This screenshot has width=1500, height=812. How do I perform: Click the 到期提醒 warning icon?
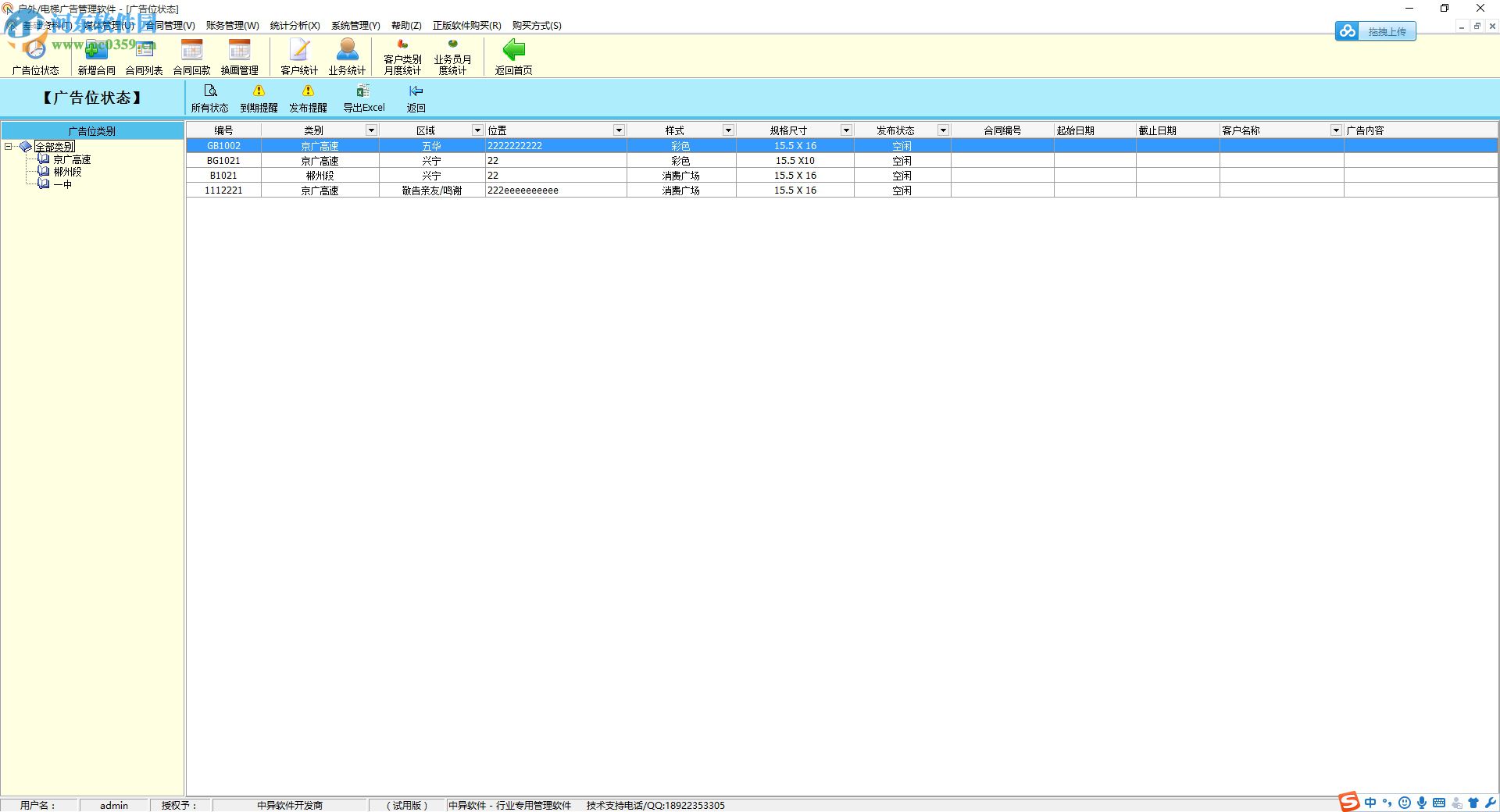pos(259,98)
